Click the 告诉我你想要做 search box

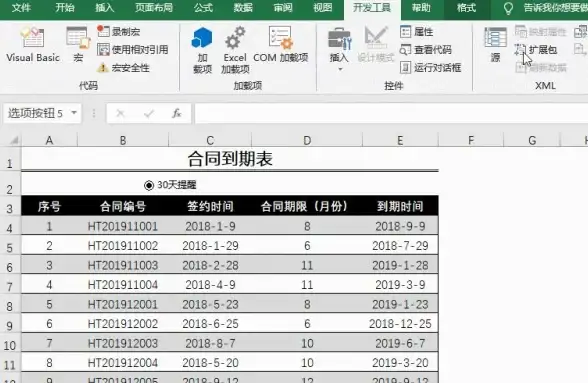pyautogui.click(x=556, y=8)
